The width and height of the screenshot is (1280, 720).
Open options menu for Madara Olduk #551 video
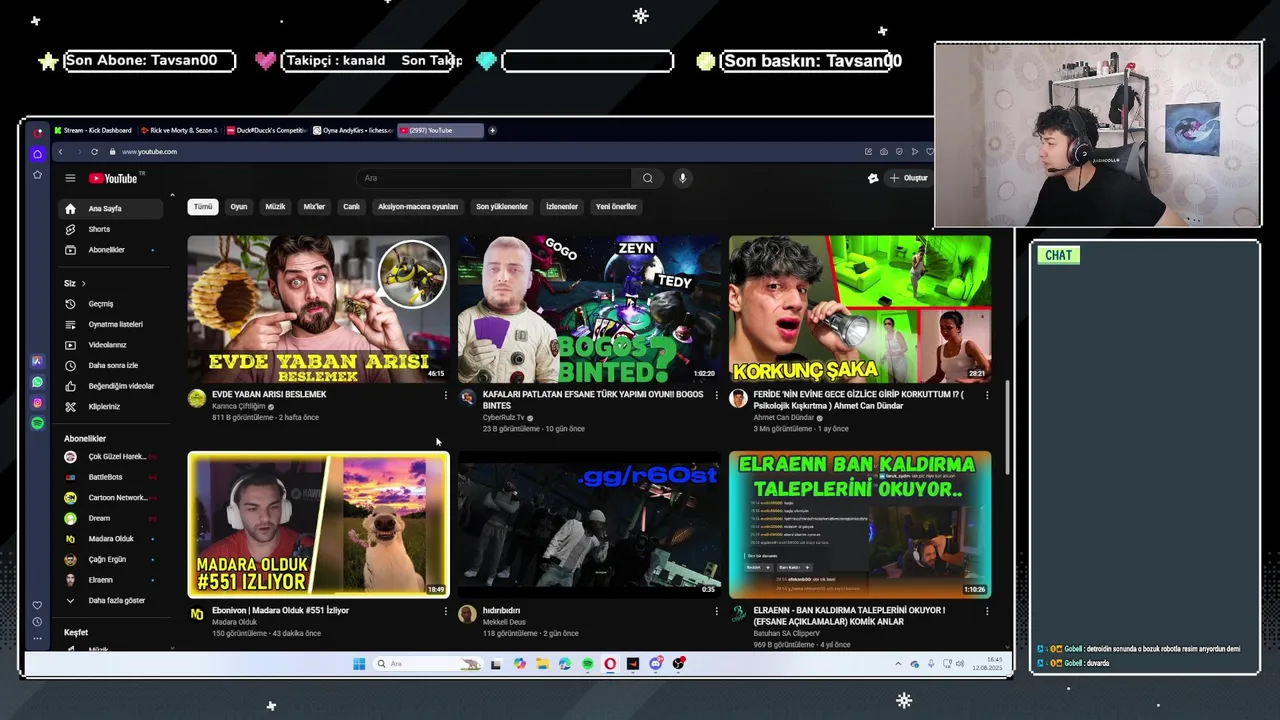point(445,611)
